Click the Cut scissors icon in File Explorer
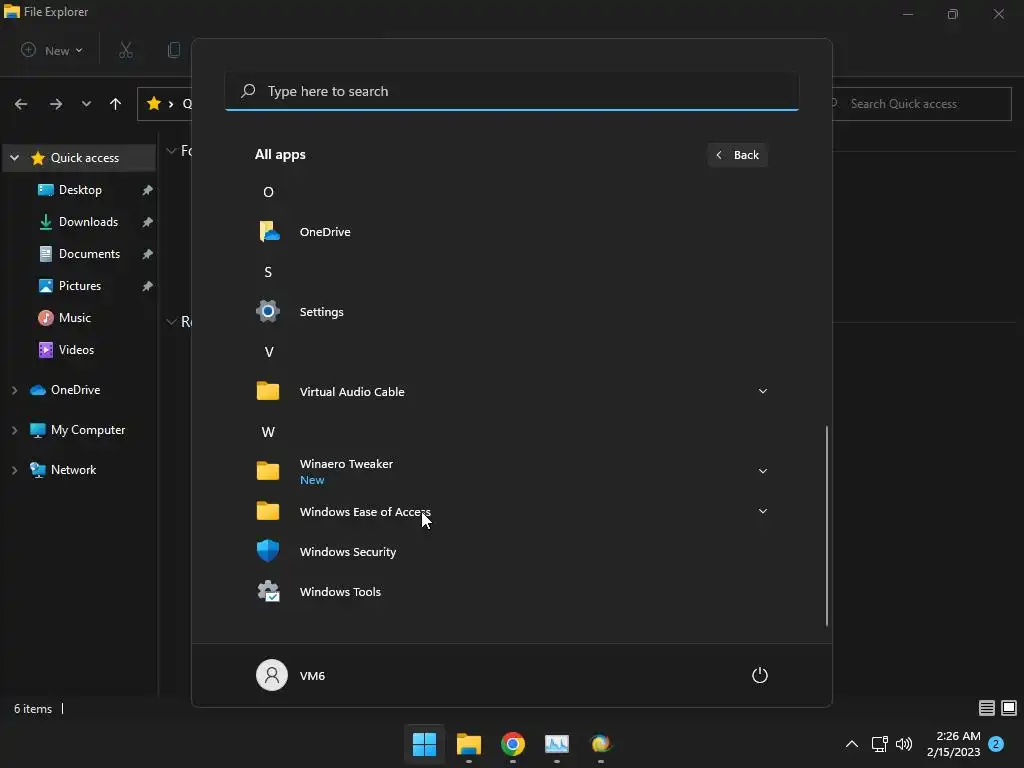 tap(126, 50)
